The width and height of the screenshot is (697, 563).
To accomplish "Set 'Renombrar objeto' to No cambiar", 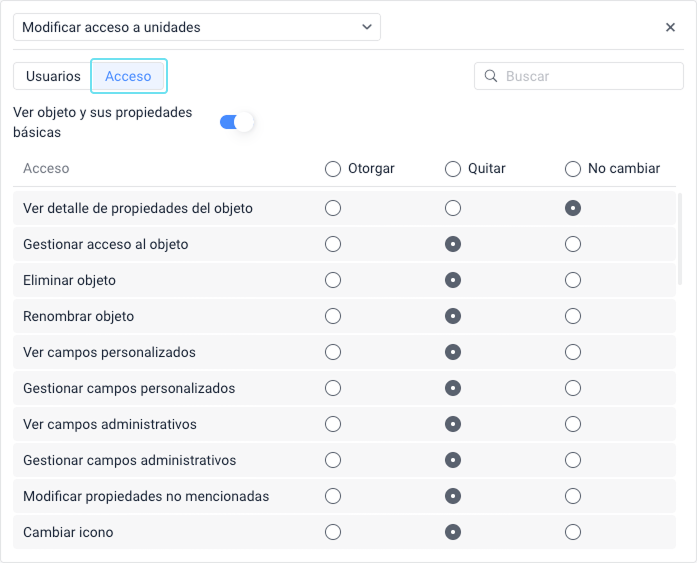I will pyautogui.click(x=573, y=316).
